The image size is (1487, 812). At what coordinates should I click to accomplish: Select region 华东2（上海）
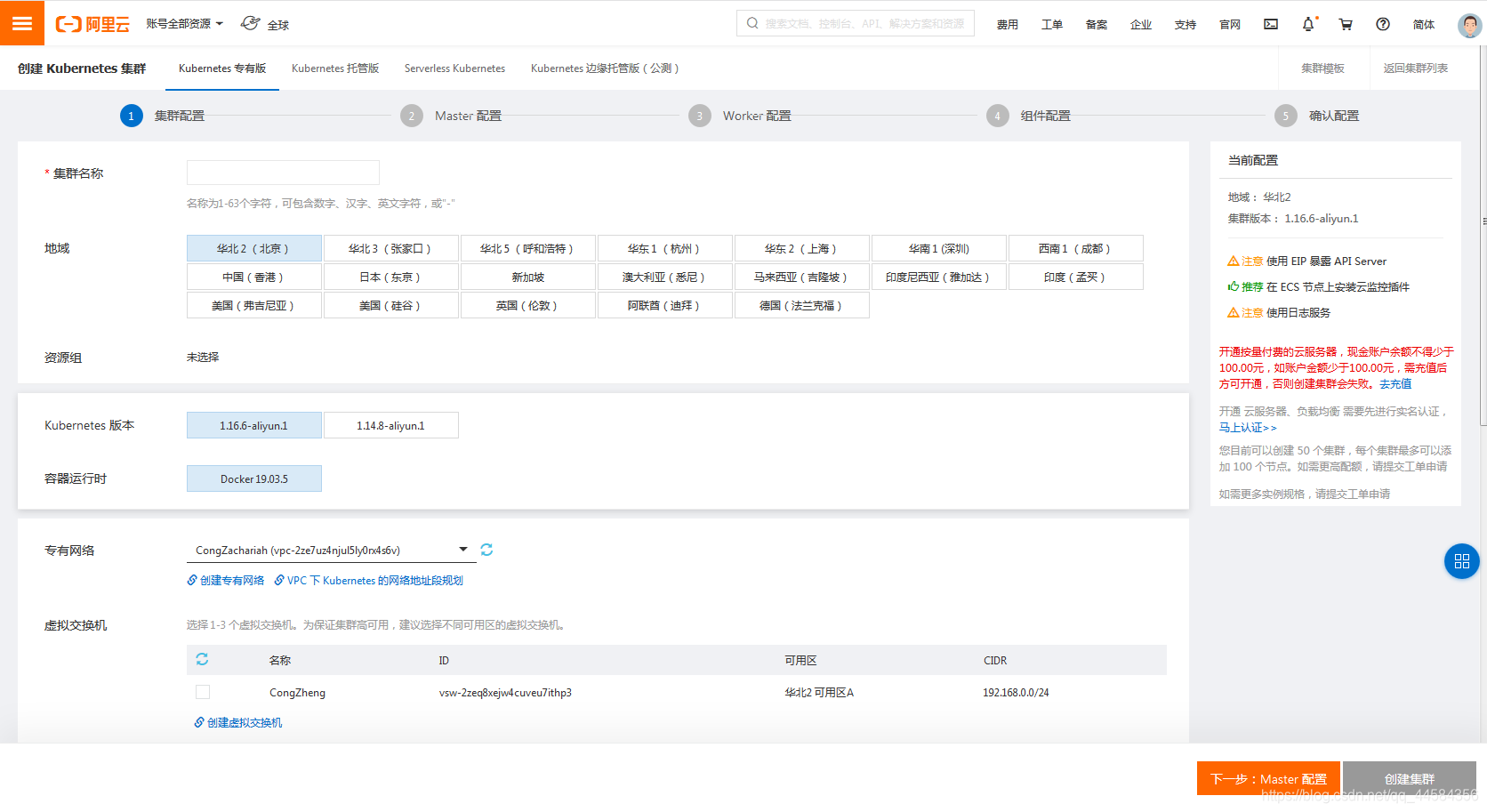(802, 248)
